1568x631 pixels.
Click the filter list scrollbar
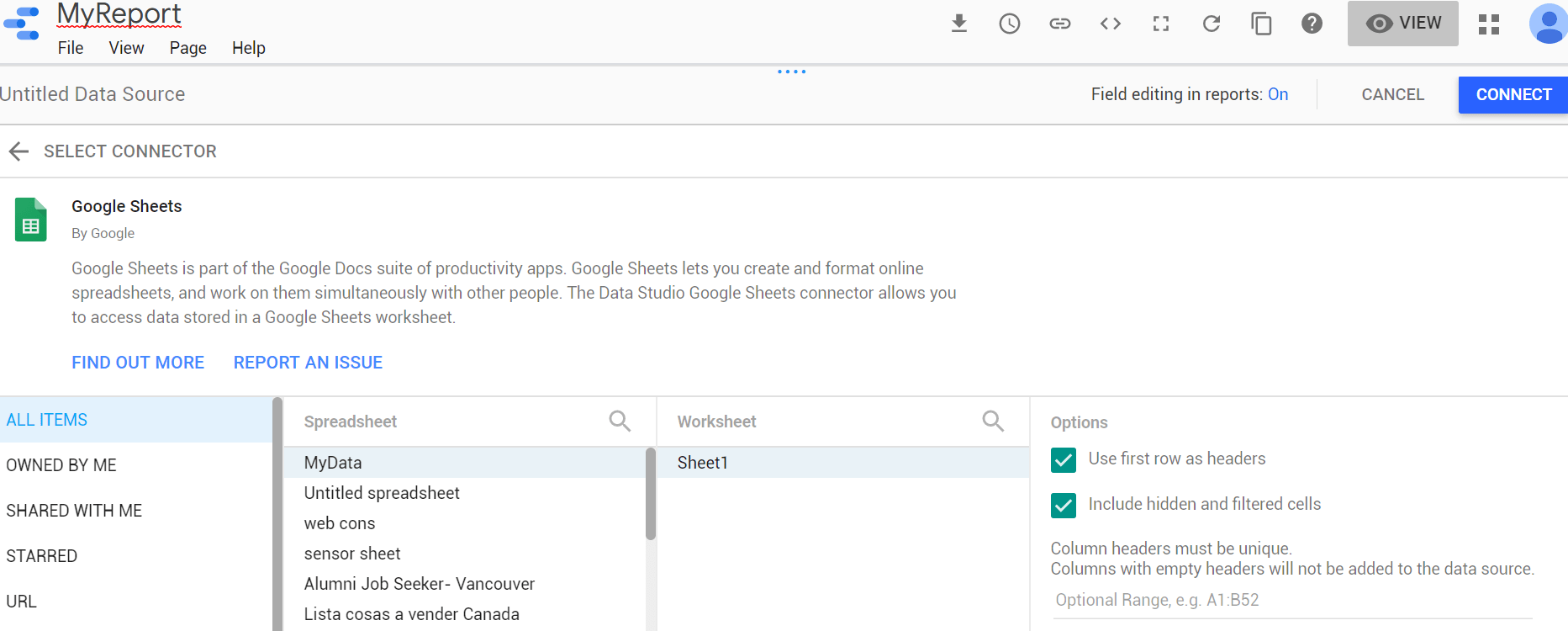(x=277, y=514)
